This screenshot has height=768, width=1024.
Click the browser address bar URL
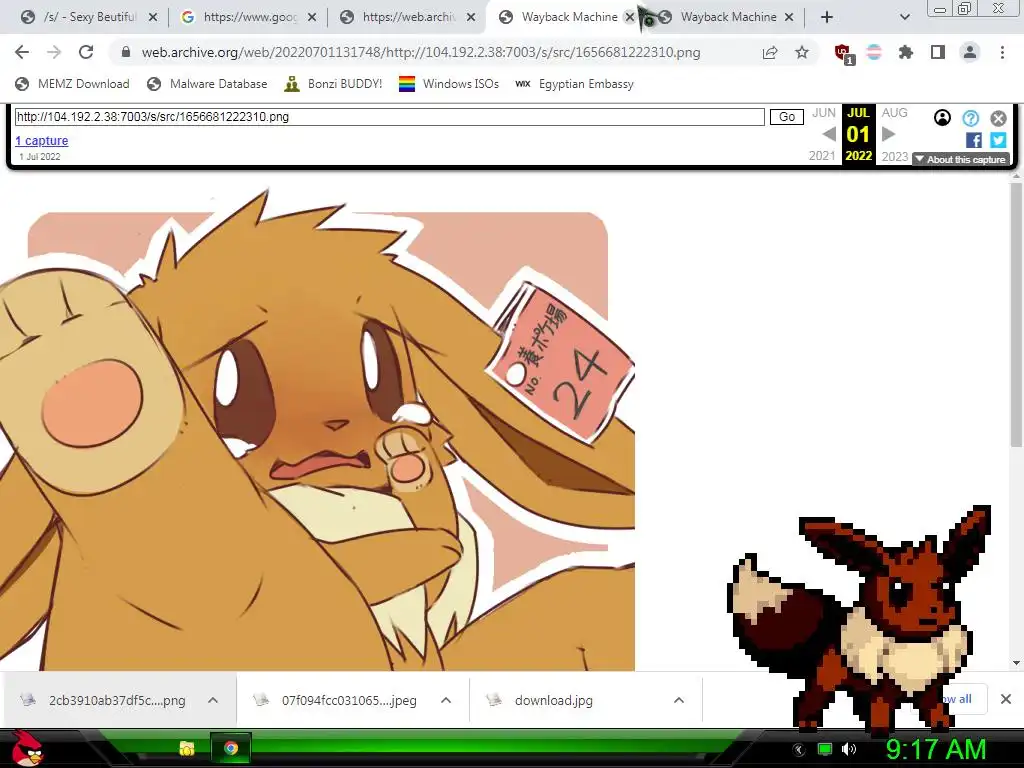tap(421, 52)
